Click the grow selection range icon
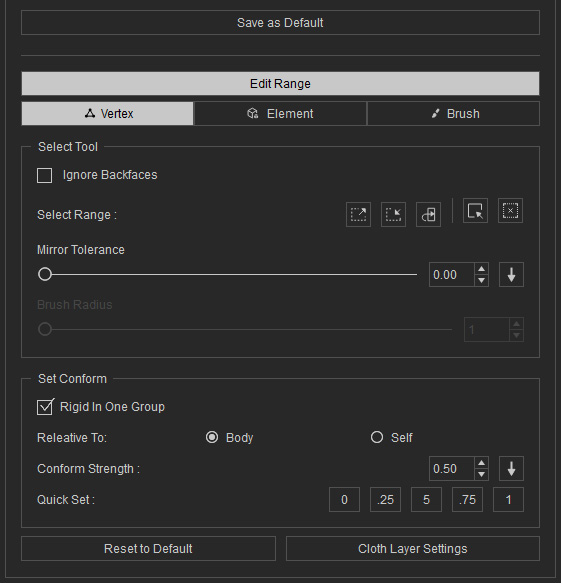Screen dimensions: 561x583 pos(358,215)
